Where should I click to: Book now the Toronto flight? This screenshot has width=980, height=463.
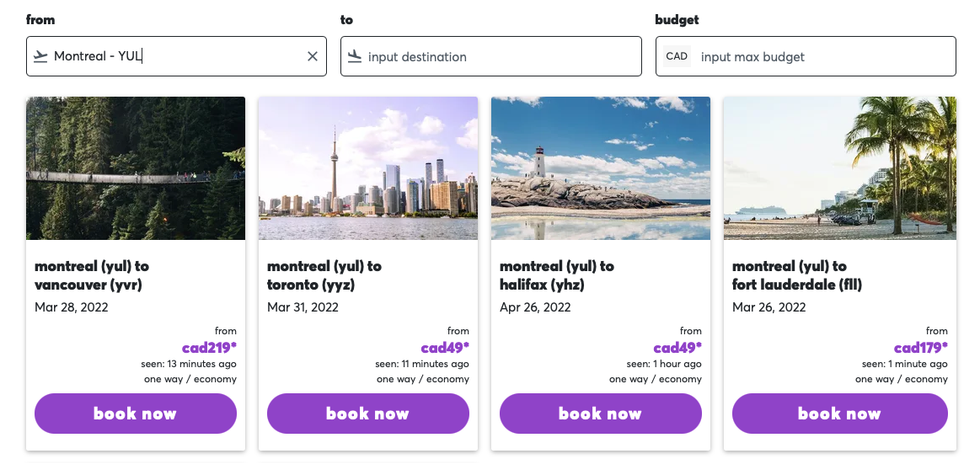click(x=367, y=414)
